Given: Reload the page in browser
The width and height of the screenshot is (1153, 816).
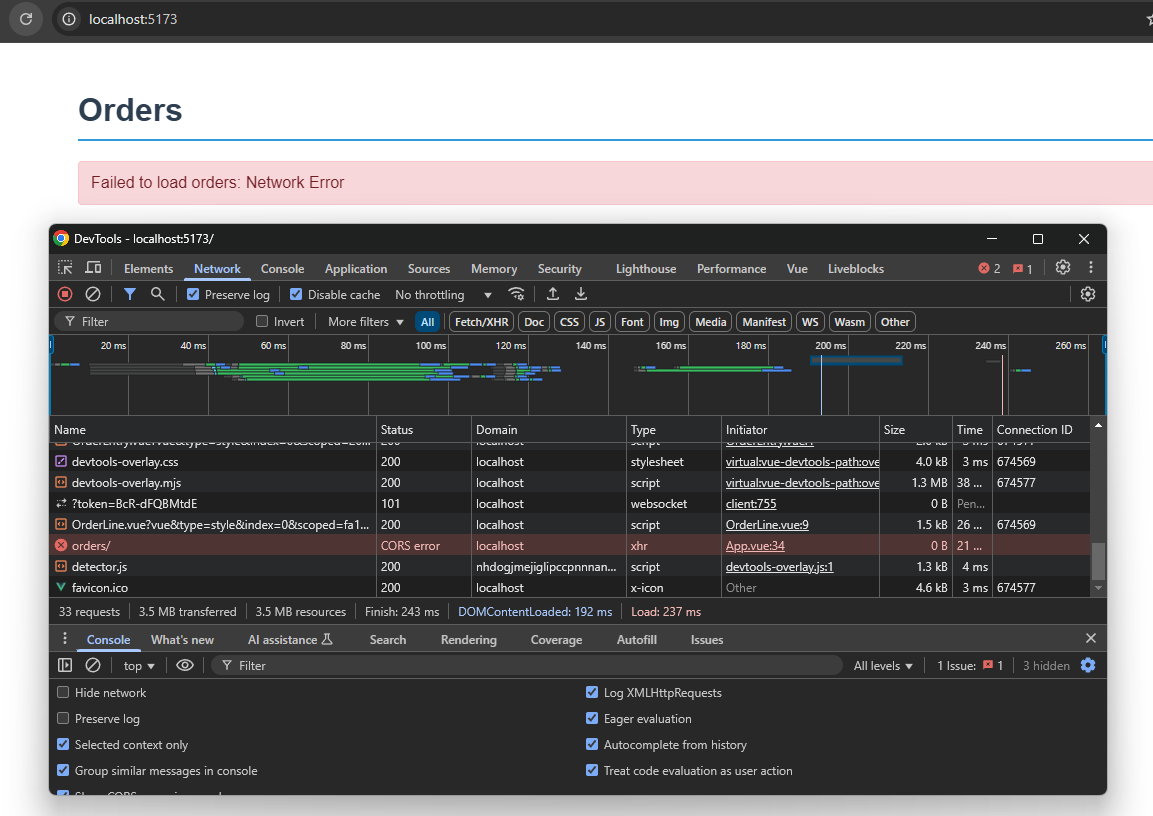Looking at the screenshot, I should pos(26,19).
